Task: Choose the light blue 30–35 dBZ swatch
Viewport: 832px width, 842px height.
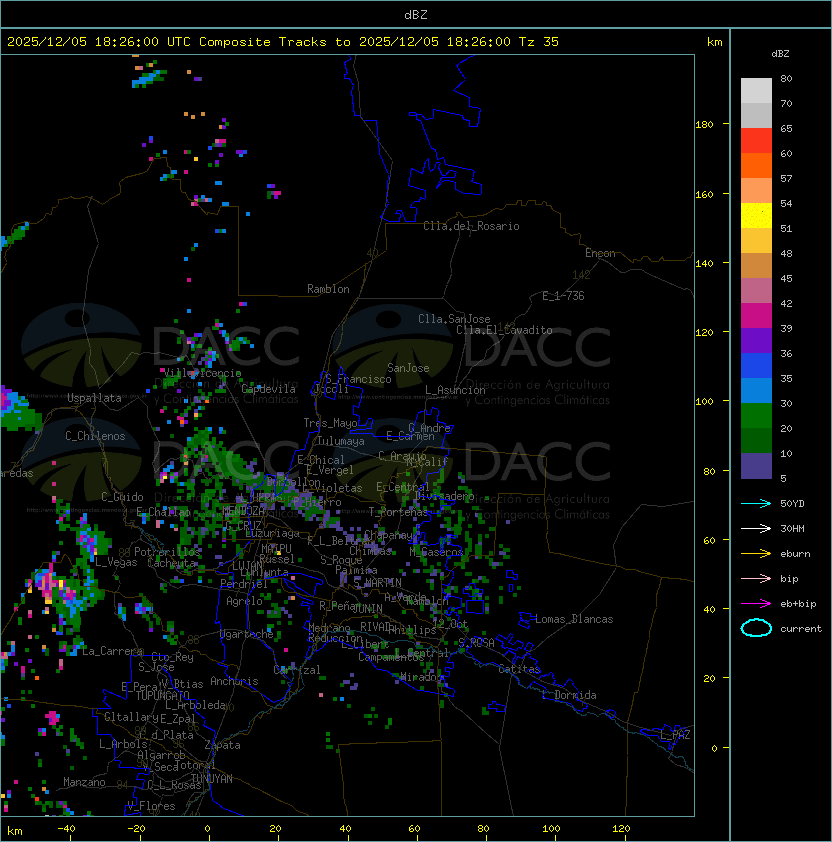Action: [x=756, y=391]
